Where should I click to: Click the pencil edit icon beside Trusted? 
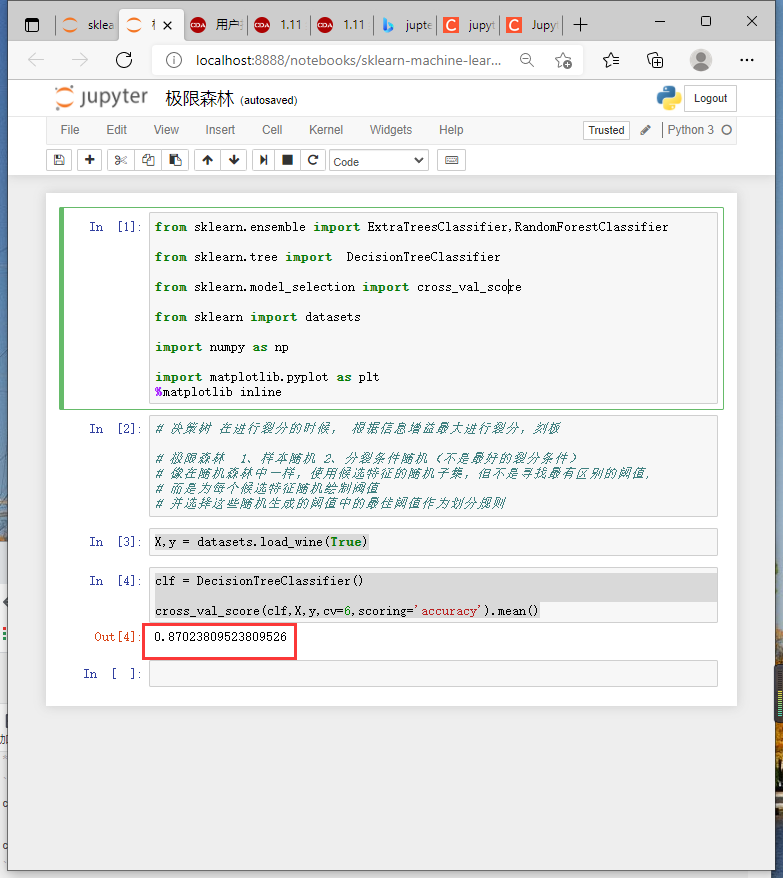pos(645,130)
